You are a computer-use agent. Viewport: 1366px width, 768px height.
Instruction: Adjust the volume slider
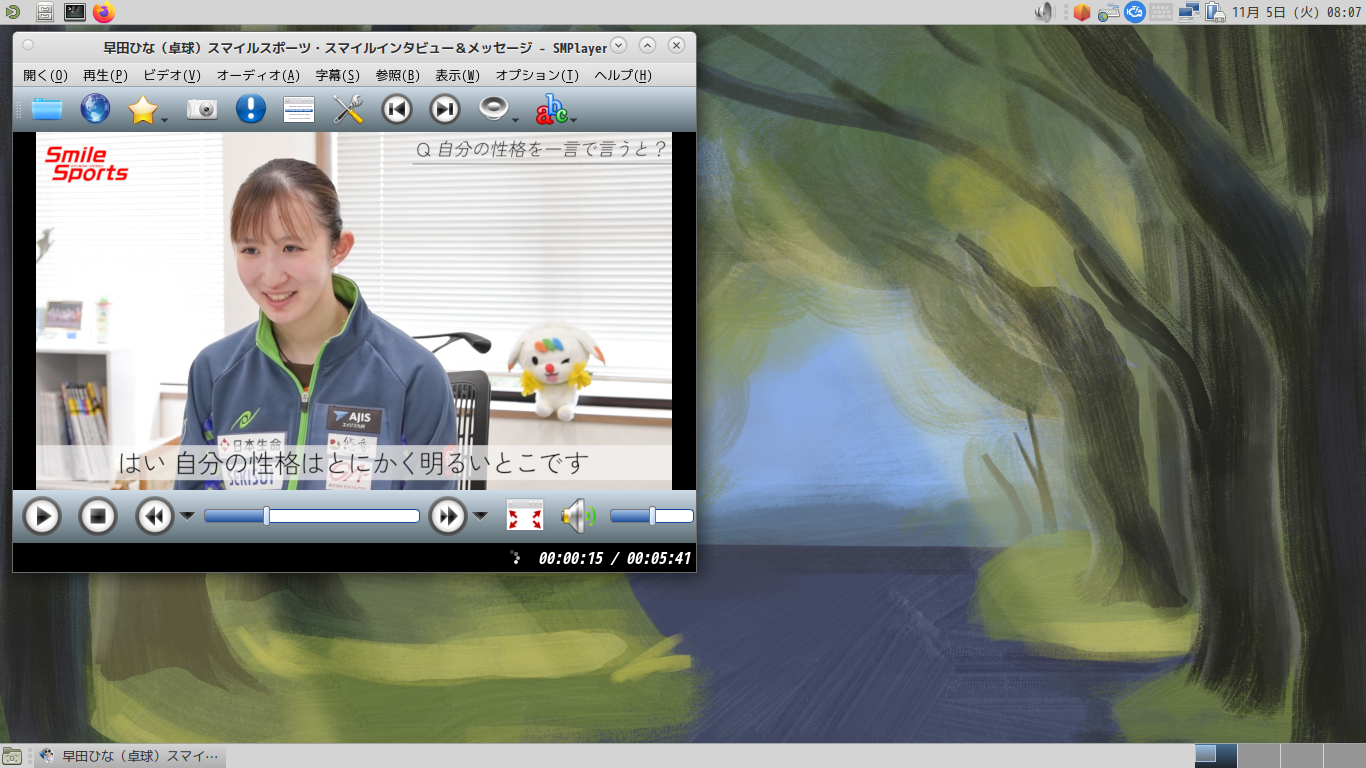(652, 516)
